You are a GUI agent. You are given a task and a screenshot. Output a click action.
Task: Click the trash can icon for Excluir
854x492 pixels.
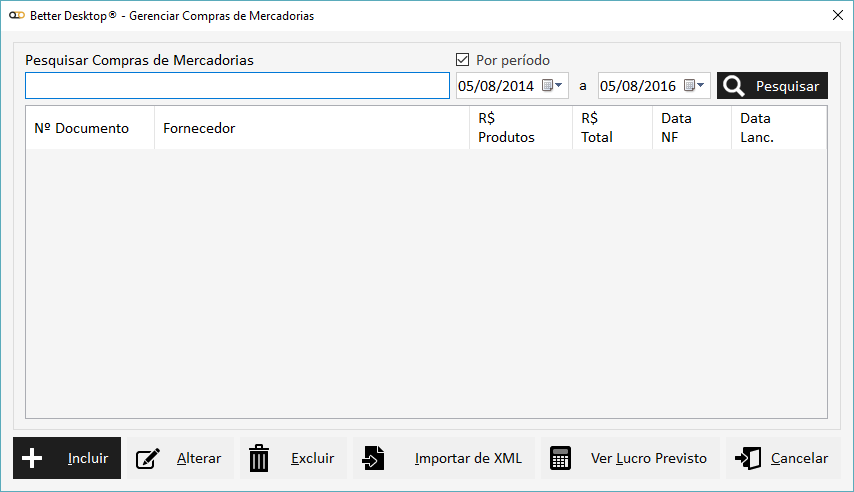(x=259, y=458)
